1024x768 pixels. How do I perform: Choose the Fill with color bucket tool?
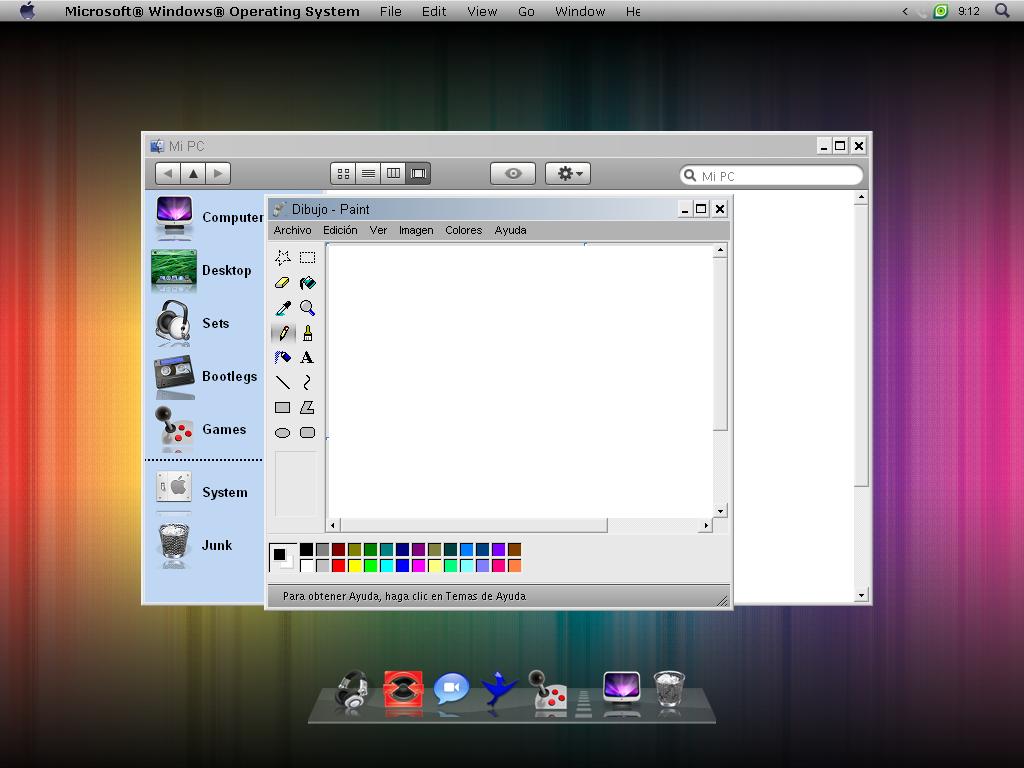tap(307, 283)
